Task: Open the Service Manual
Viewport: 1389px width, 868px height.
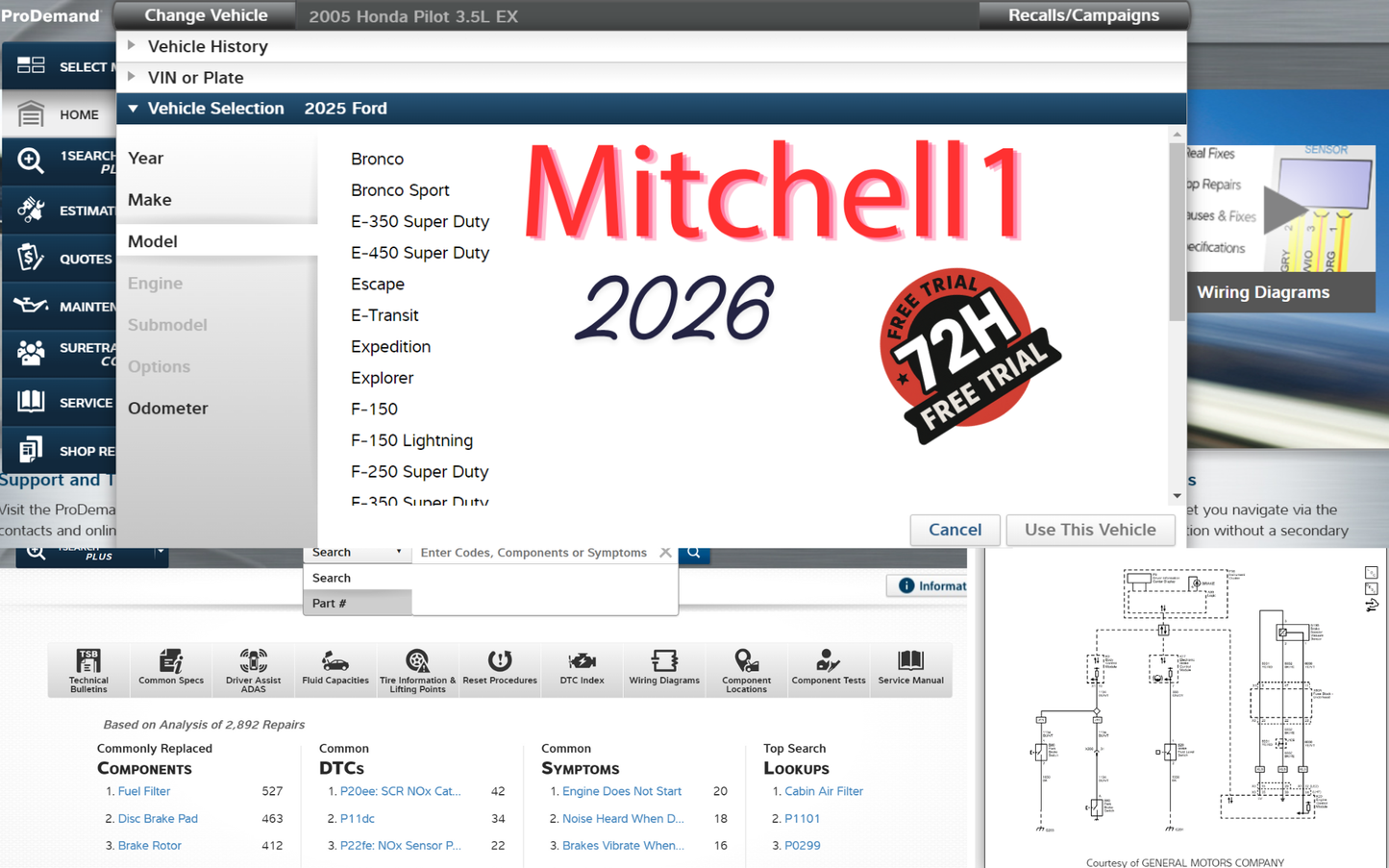Action: 910,670
